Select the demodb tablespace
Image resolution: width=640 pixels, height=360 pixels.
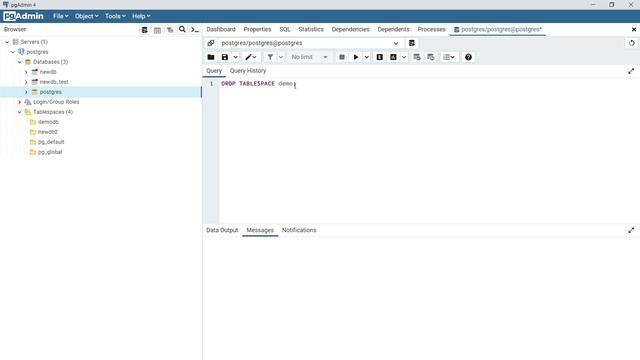[x=48, y=122]
